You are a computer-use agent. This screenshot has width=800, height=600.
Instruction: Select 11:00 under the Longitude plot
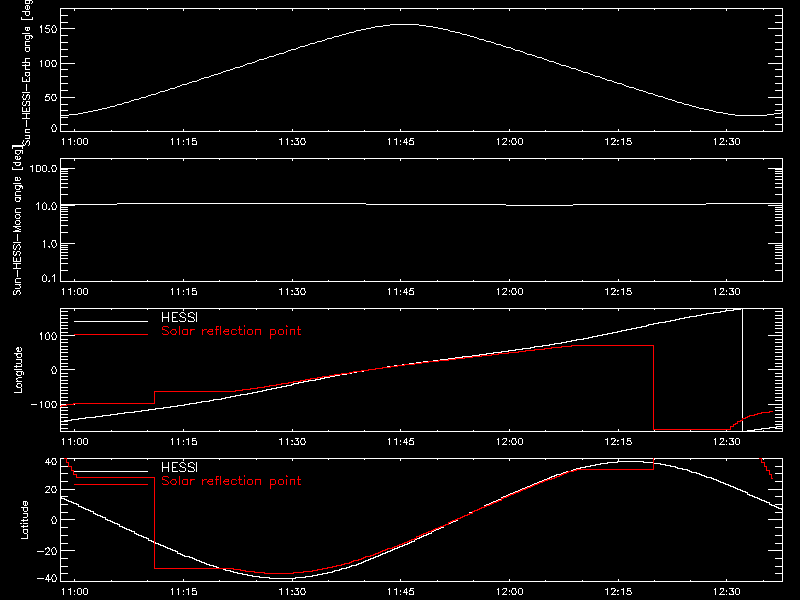[x=74, y=441]
